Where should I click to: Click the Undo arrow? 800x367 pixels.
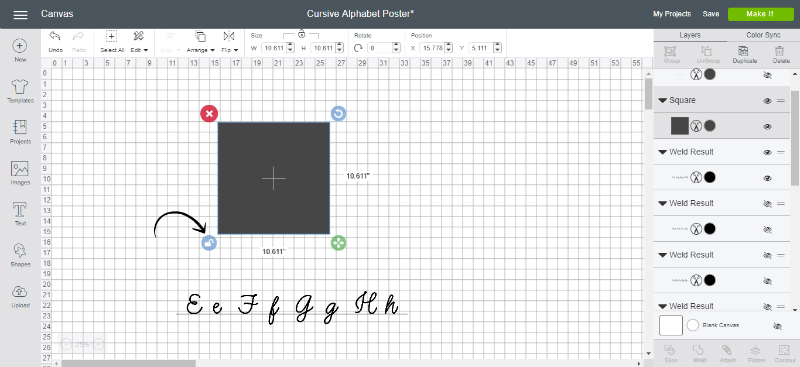click(x=55, y=36)
